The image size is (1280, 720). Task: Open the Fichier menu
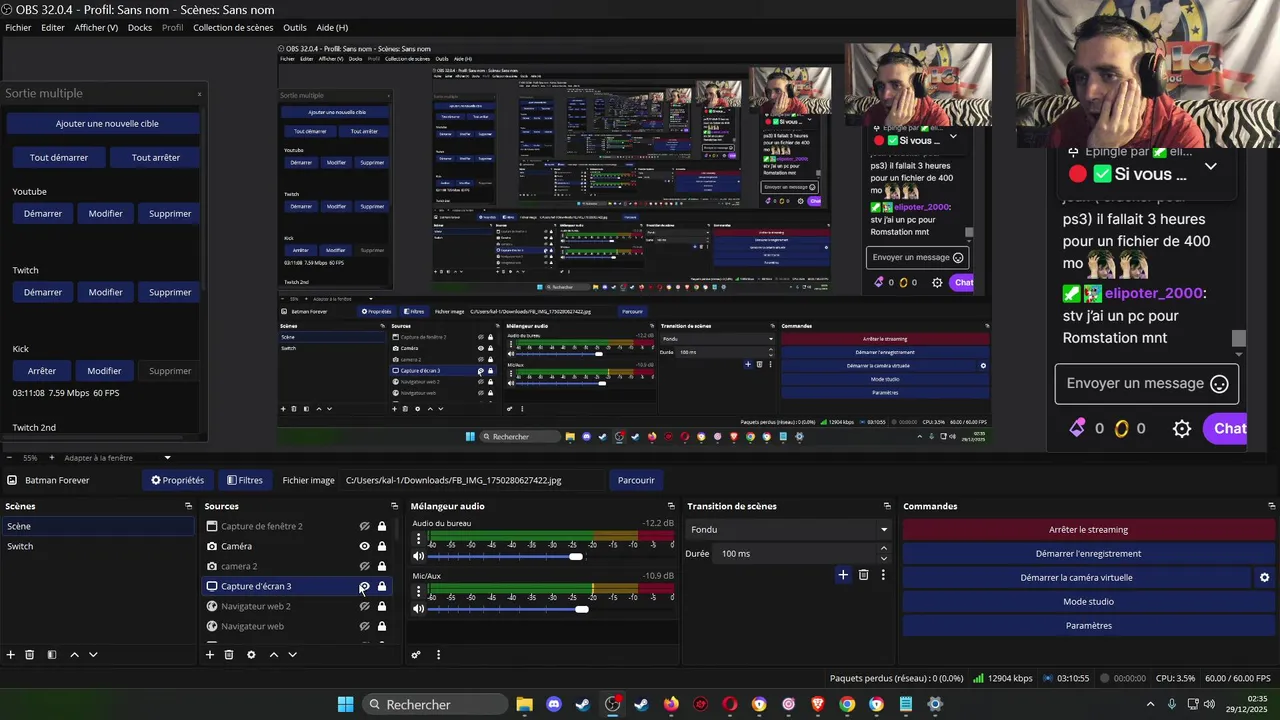point(18,28)
